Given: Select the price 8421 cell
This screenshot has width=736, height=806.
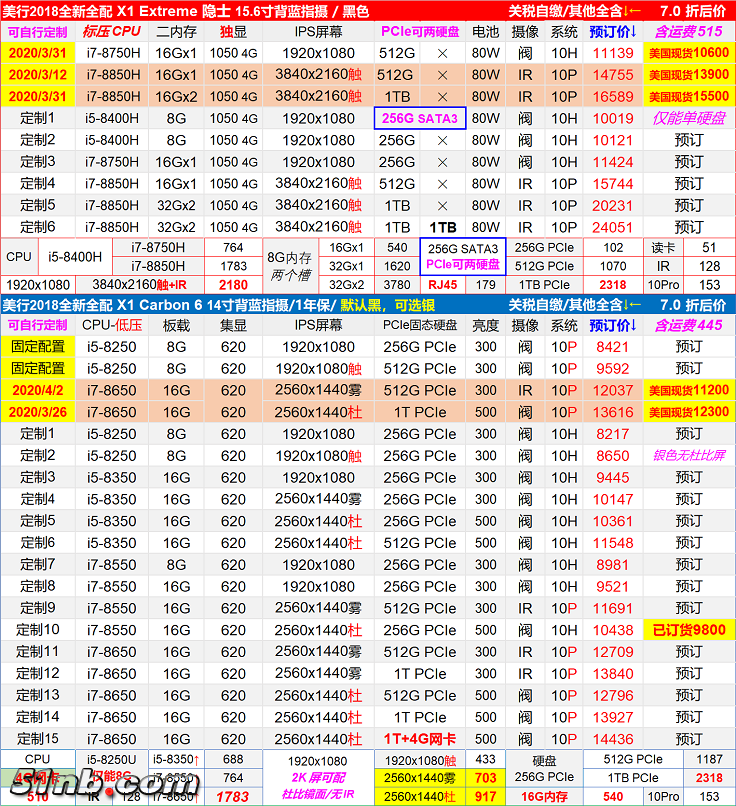Looking at the screenshot, I should (613, 347).
